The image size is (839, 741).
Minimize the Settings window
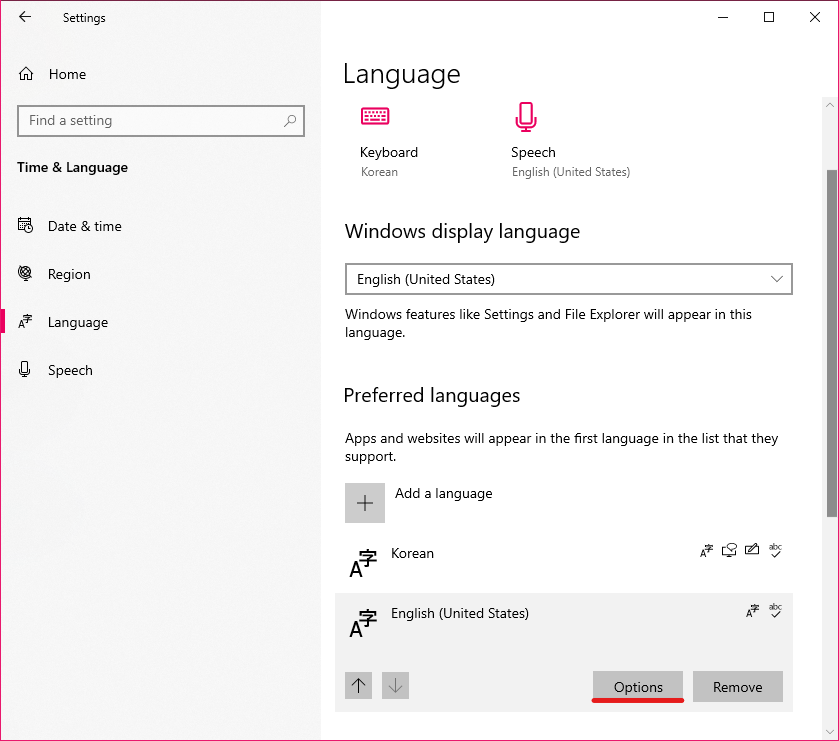(723, 17)
